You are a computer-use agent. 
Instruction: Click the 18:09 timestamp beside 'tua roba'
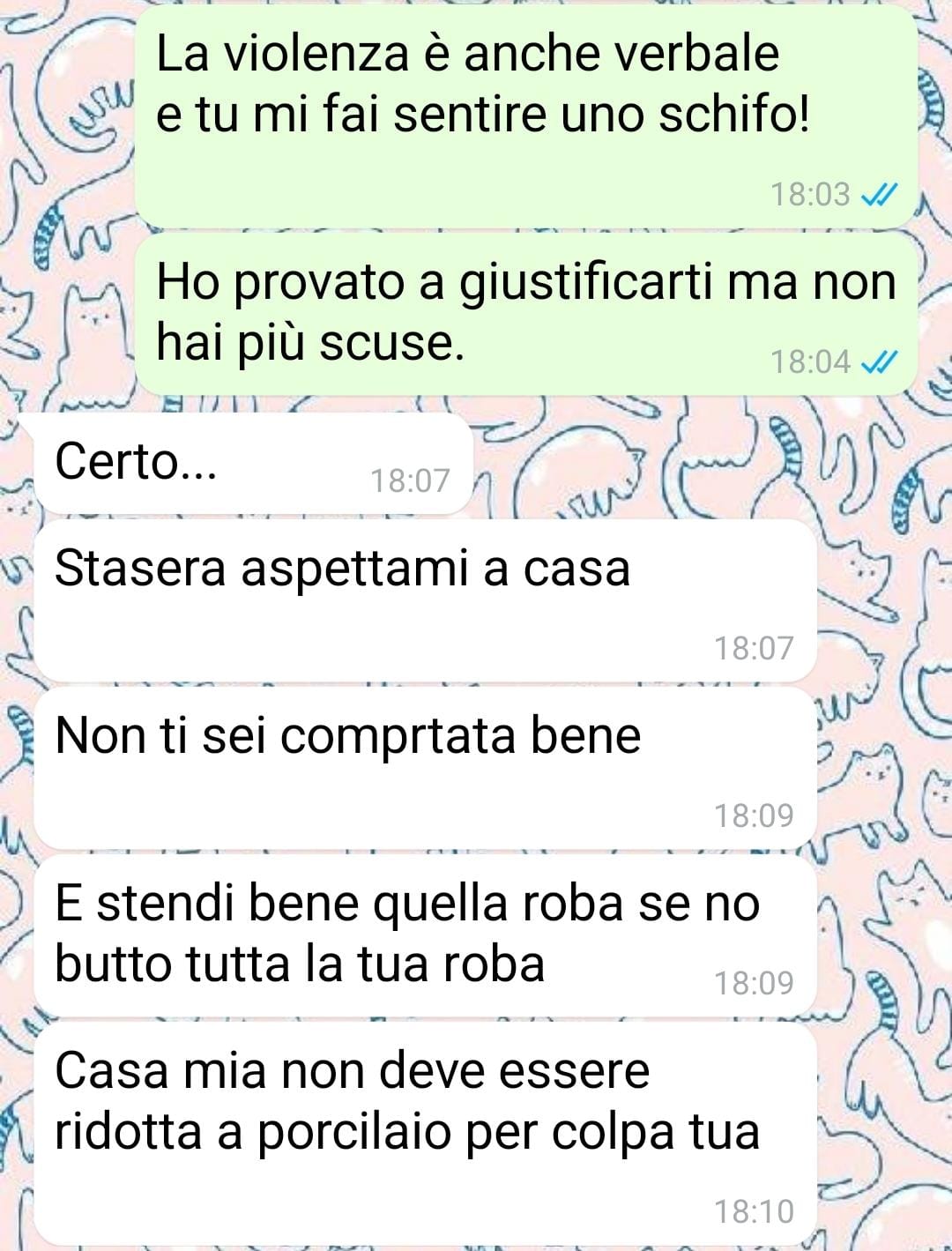[754, 983]
